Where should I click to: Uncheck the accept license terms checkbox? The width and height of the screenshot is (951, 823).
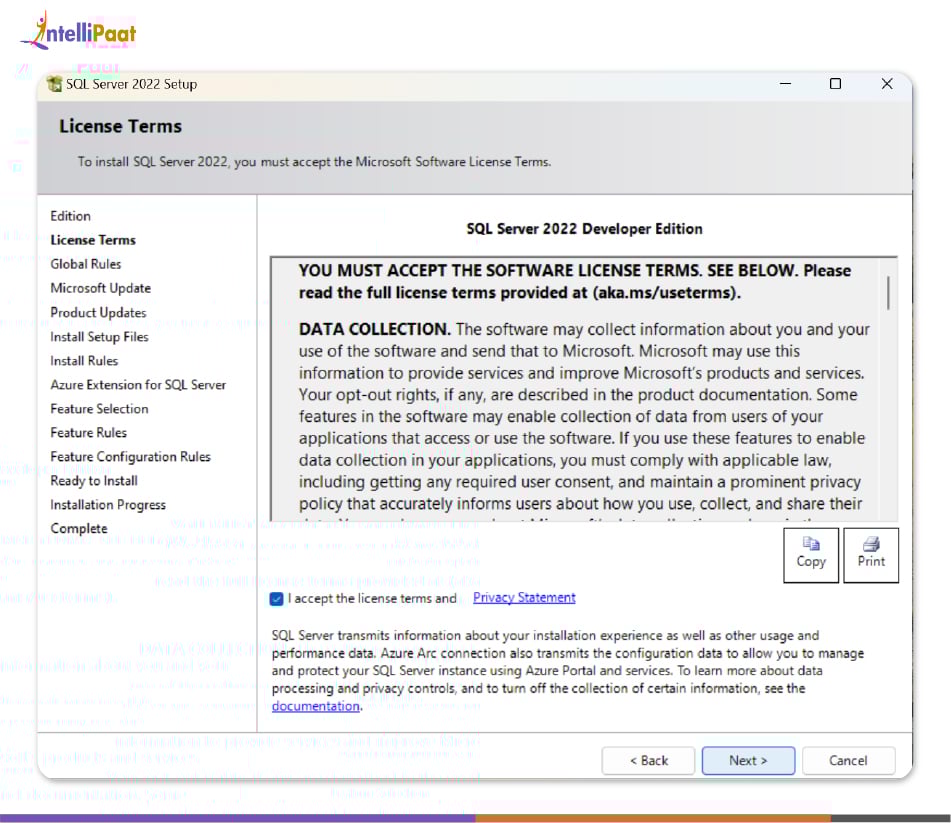276,599
